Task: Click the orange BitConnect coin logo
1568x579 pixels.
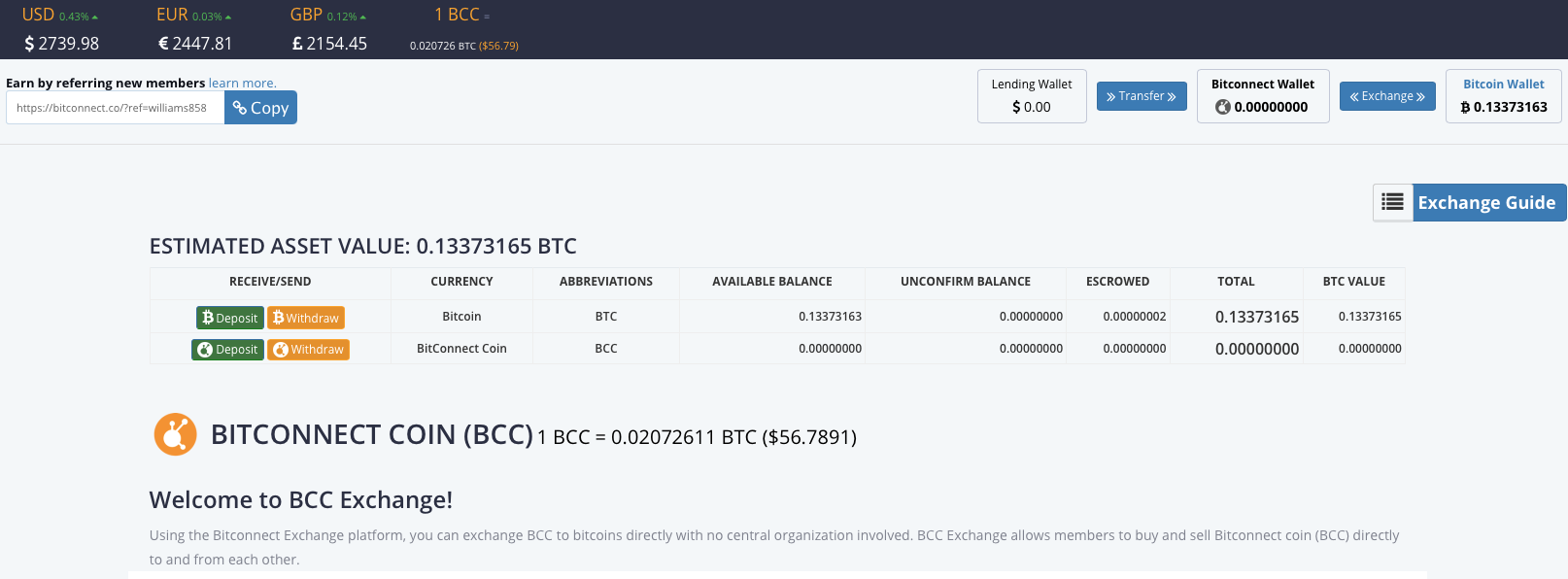Action: point(175,434)
